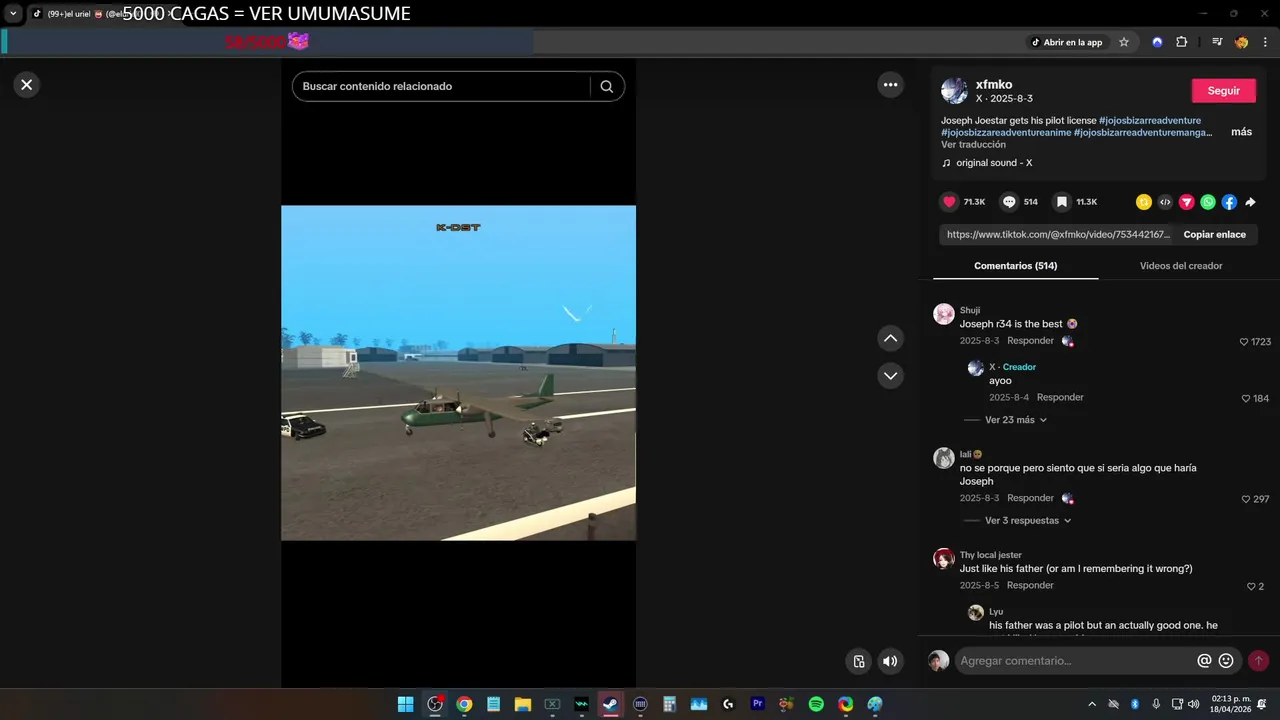Insert mention with @ icon

click(1204, 661)
